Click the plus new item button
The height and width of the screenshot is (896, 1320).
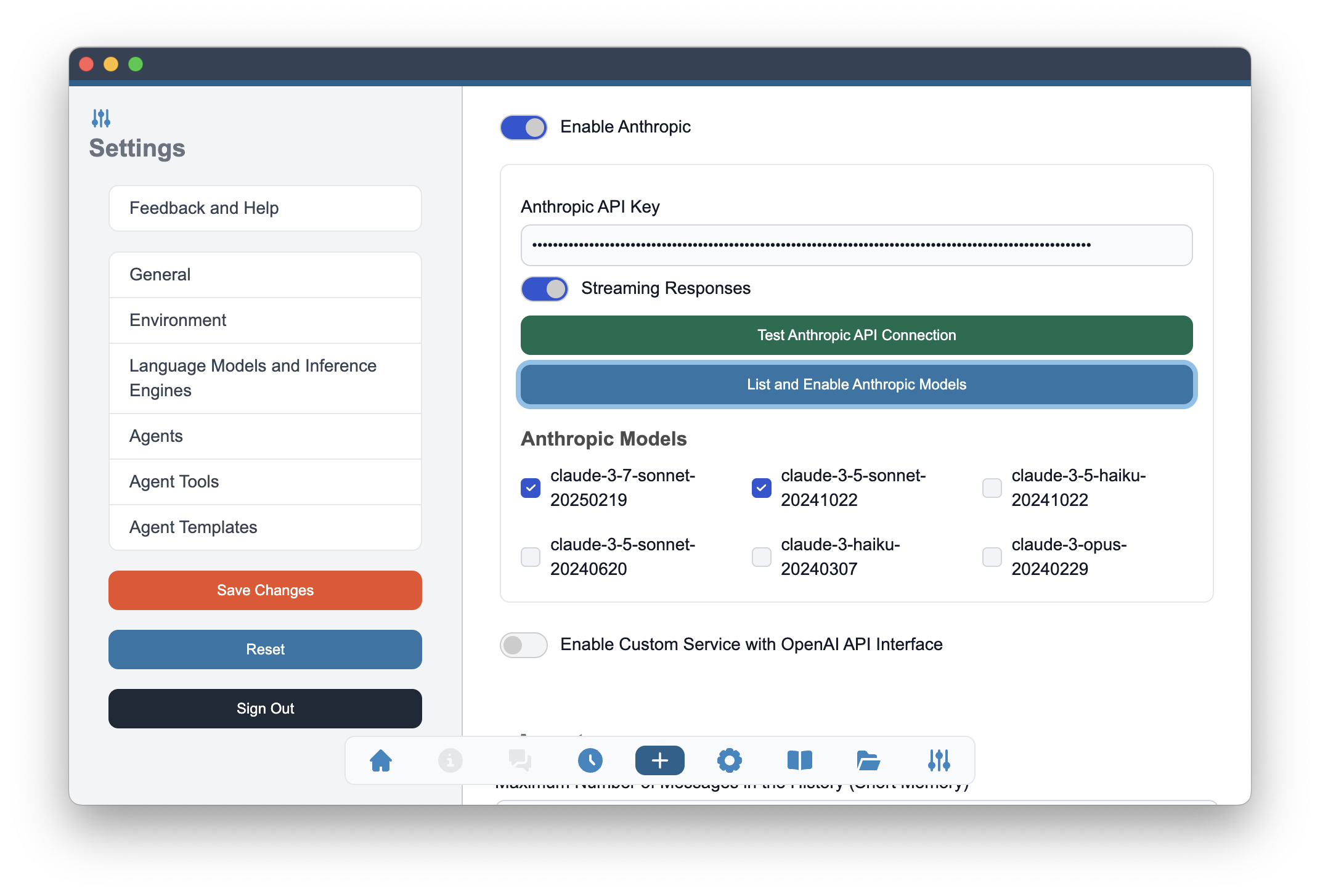click(x=659, y=760)
